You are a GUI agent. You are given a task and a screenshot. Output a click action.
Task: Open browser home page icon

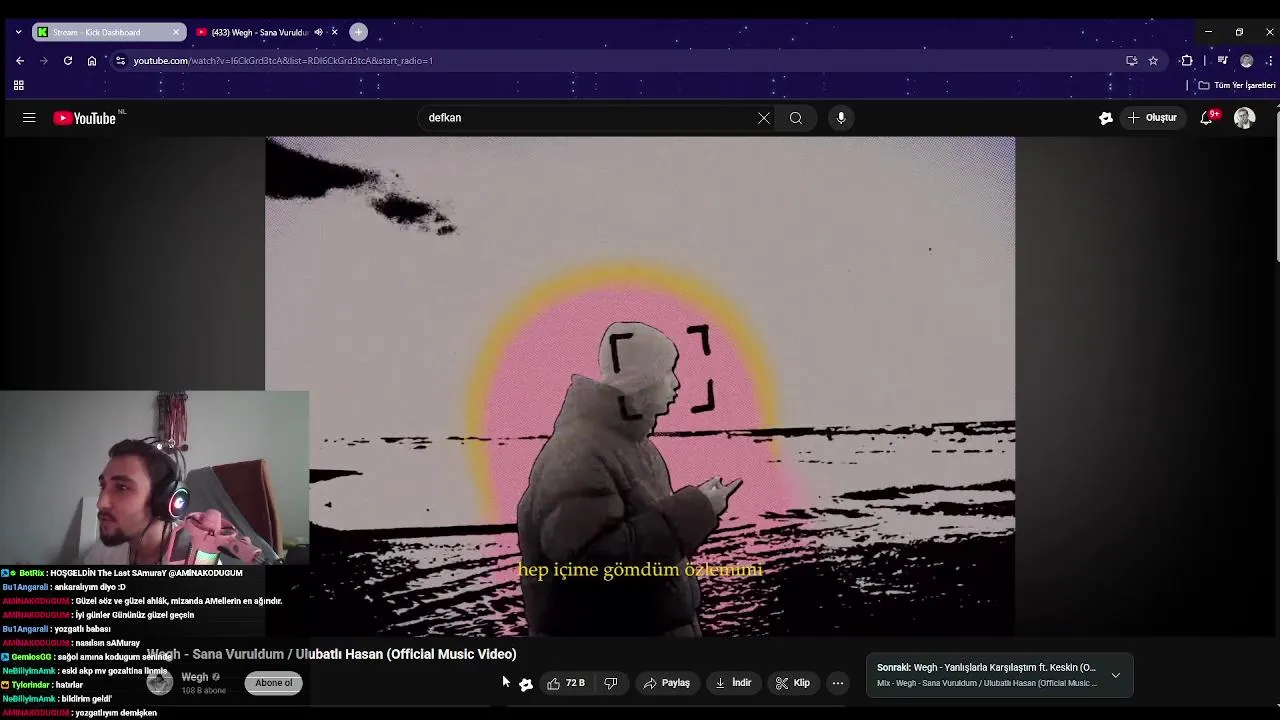pos(92,61)
